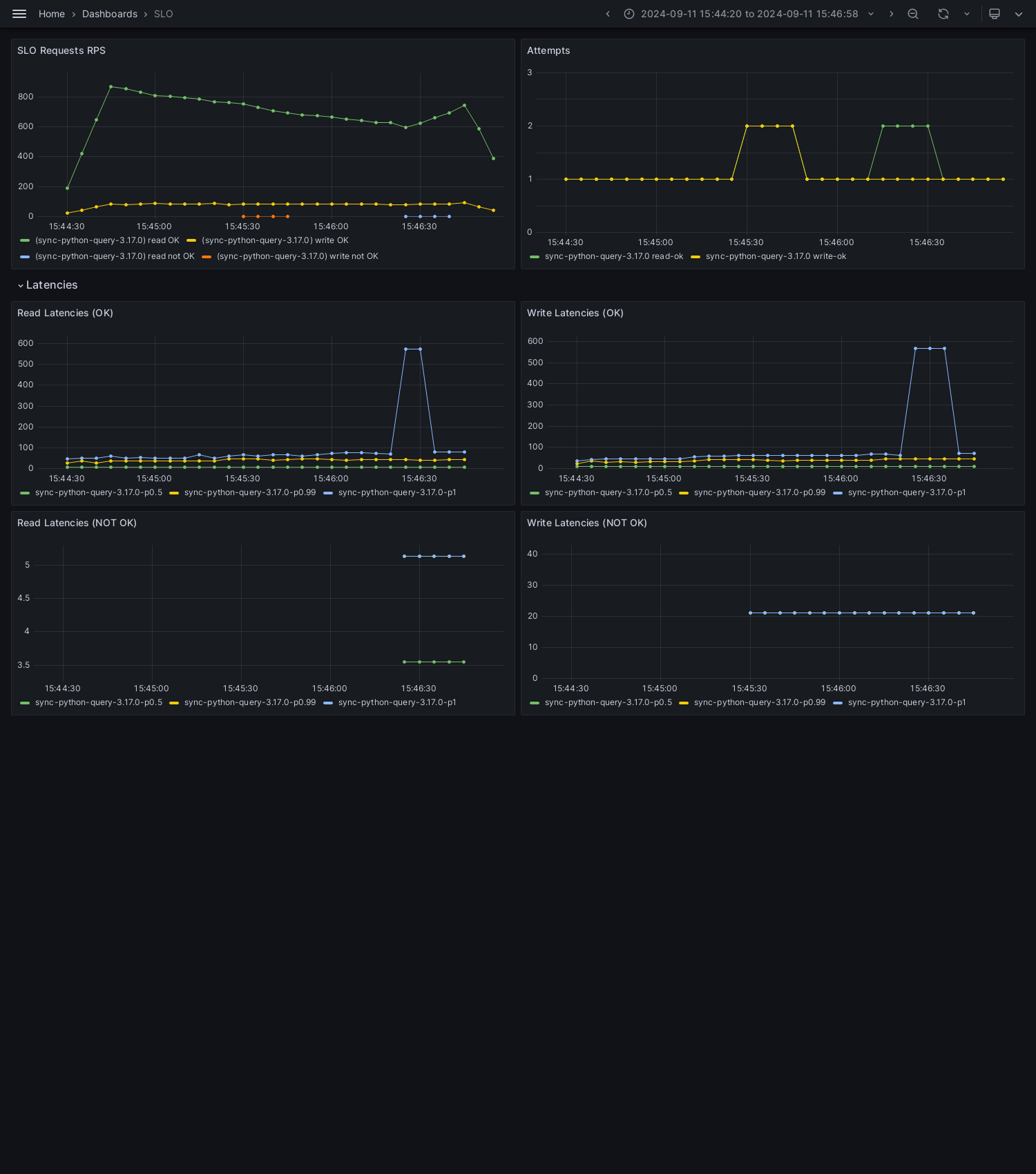Go to the Home breadcrumb
Viewport: 1036px width, 1174px height.
click(52, 14)
